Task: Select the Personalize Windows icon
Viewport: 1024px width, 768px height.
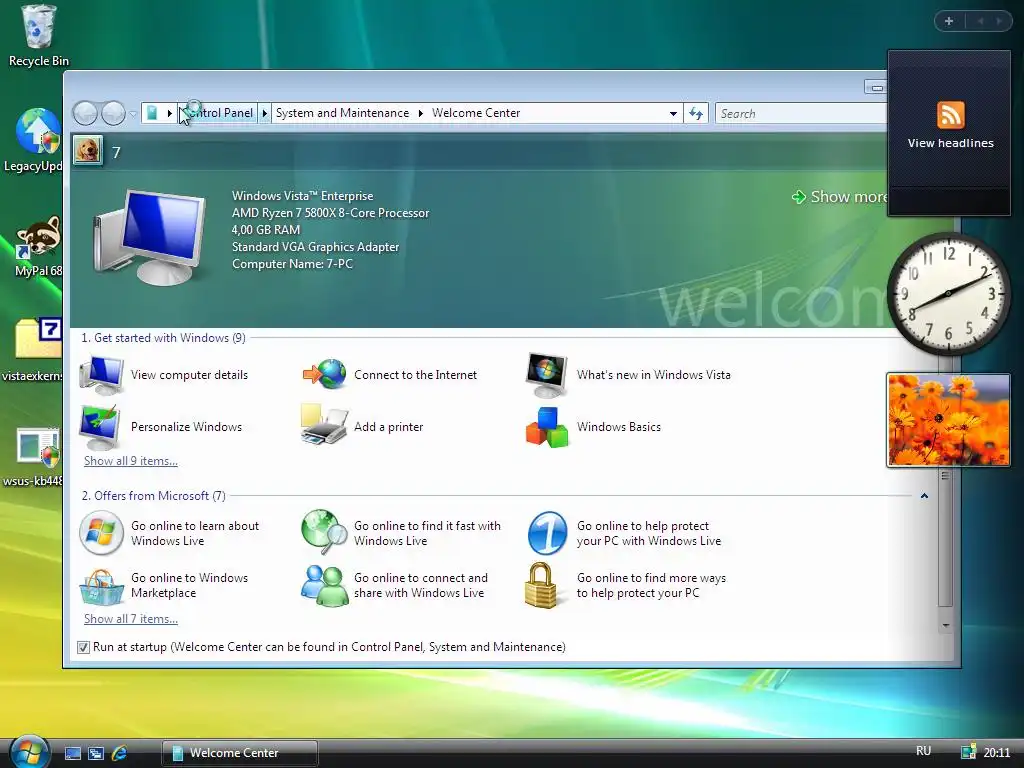Action: coord(99,427)
